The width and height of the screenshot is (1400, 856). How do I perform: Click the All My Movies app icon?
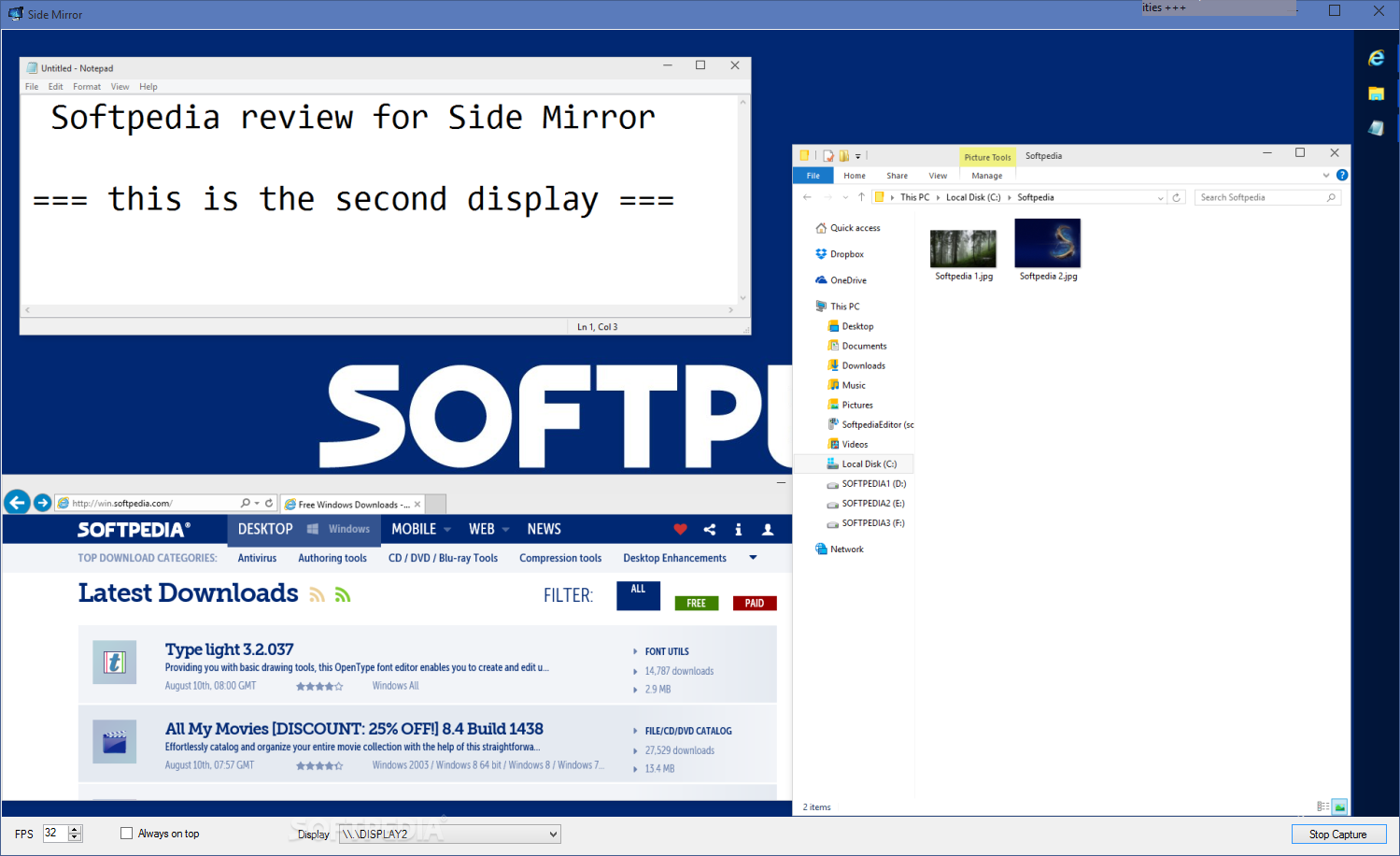click(x=115, y=741)
